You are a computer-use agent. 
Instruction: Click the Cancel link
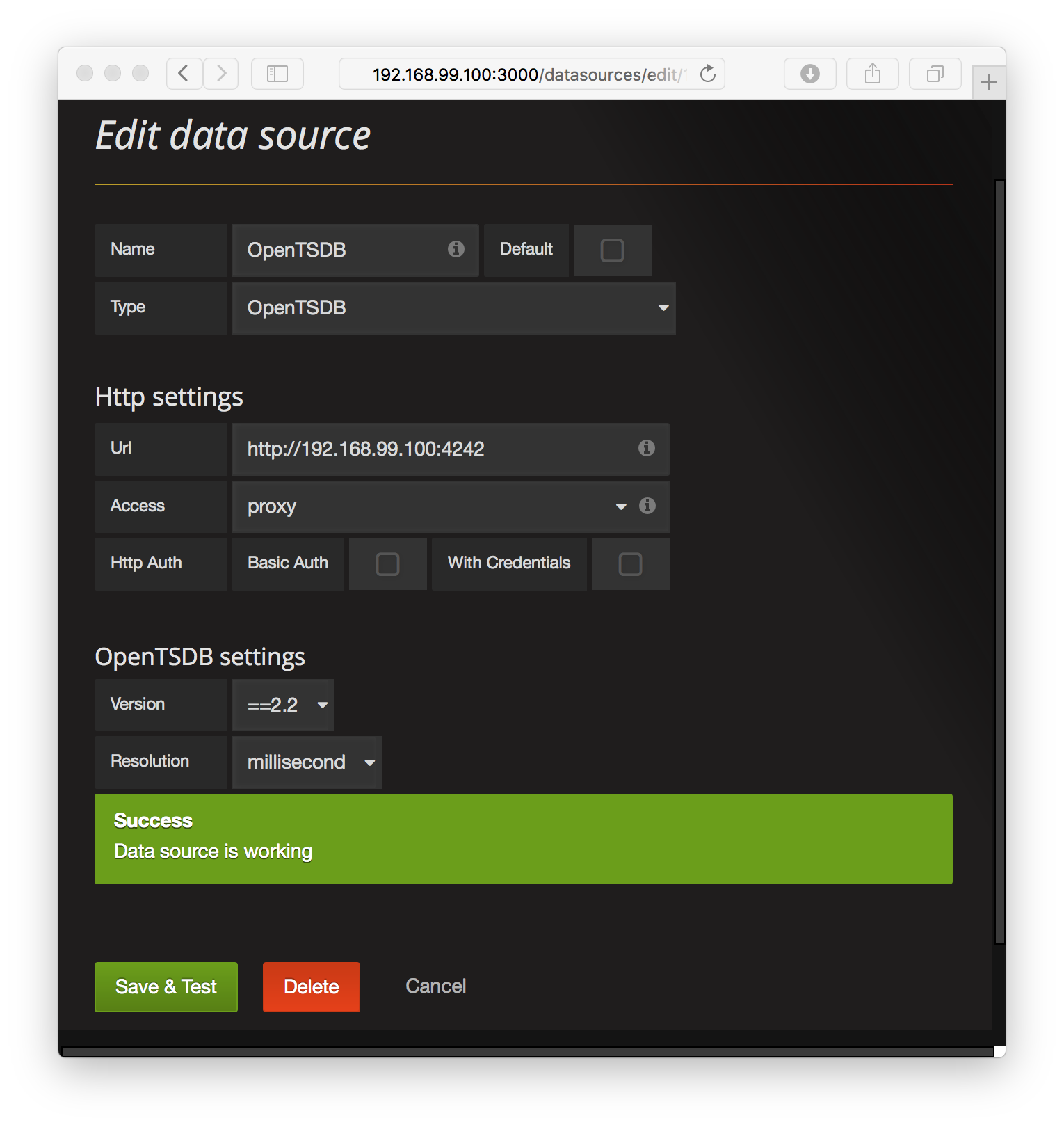pyautogui.click(x=436, y=986)
